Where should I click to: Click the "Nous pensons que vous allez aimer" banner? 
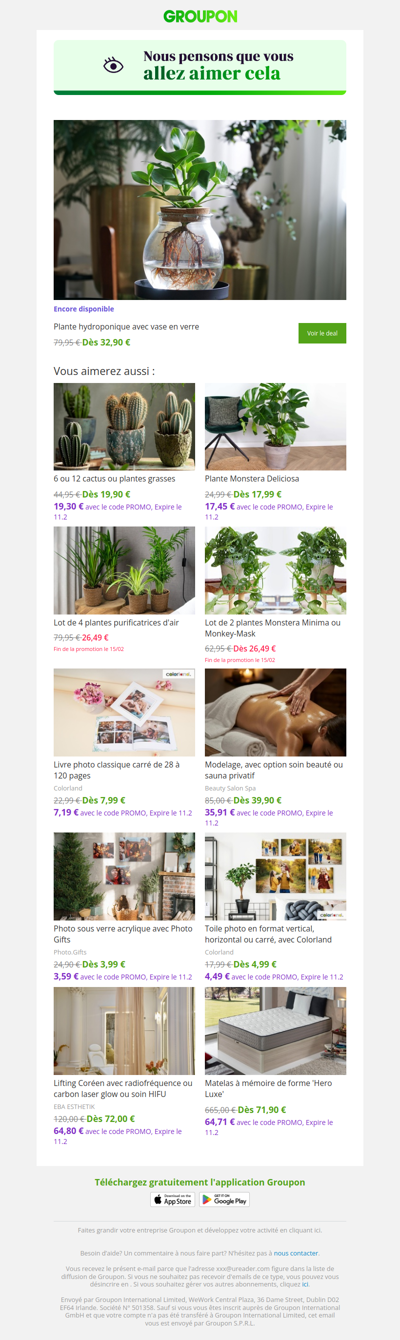(200, 68)
